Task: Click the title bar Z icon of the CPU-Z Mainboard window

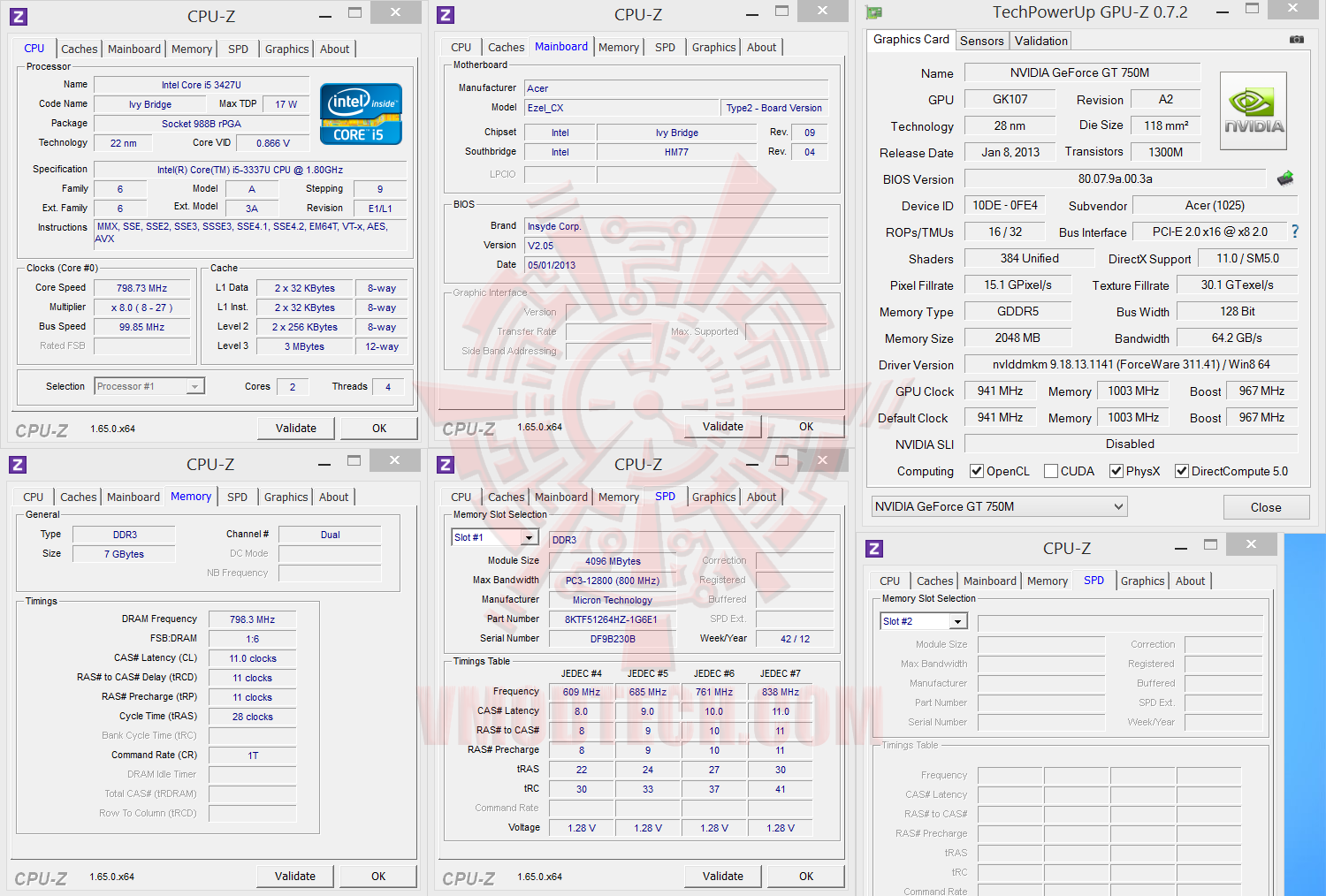Action: (446, 15)
